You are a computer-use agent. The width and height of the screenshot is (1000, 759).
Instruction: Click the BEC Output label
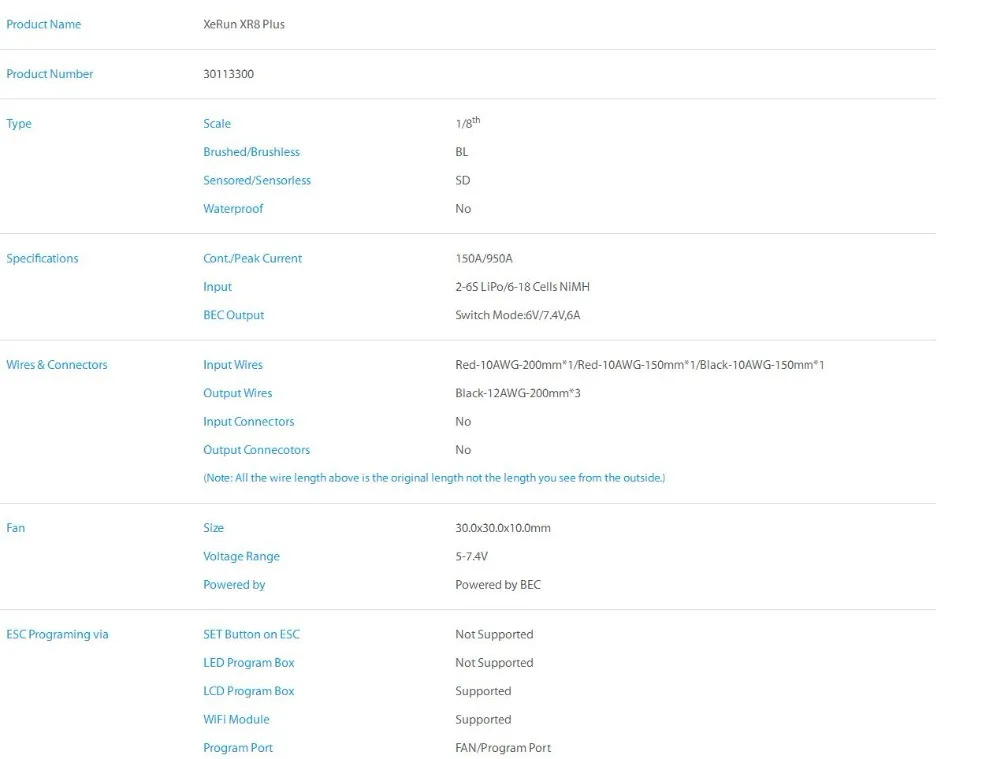[x=234, y=315]
